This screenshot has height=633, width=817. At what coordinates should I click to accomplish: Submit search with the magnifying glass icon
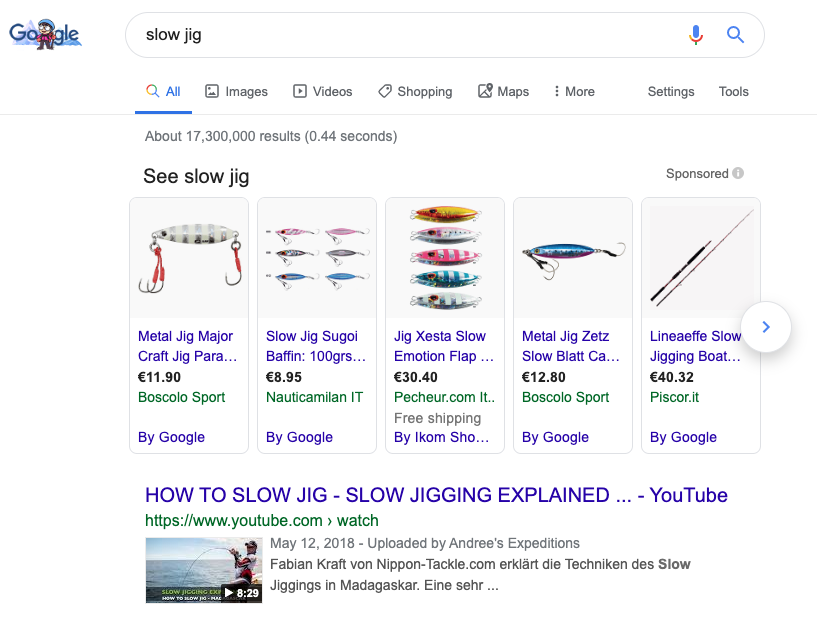[x=735, y=35]
